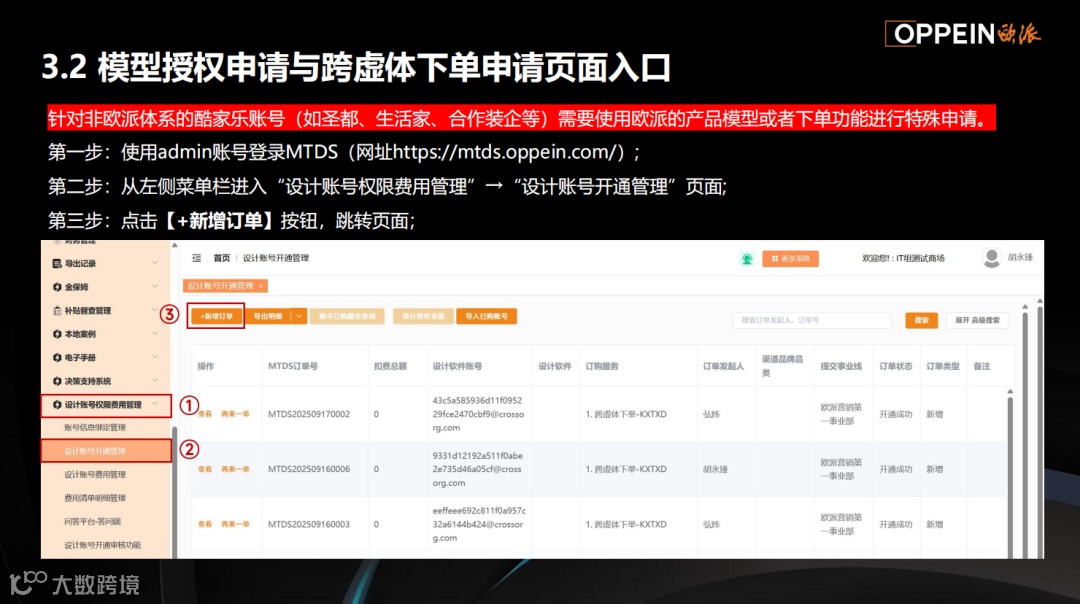Click 查看 for order MTDS202509170002
This screenshot has height=604, width=1080.
pos(205,414)
